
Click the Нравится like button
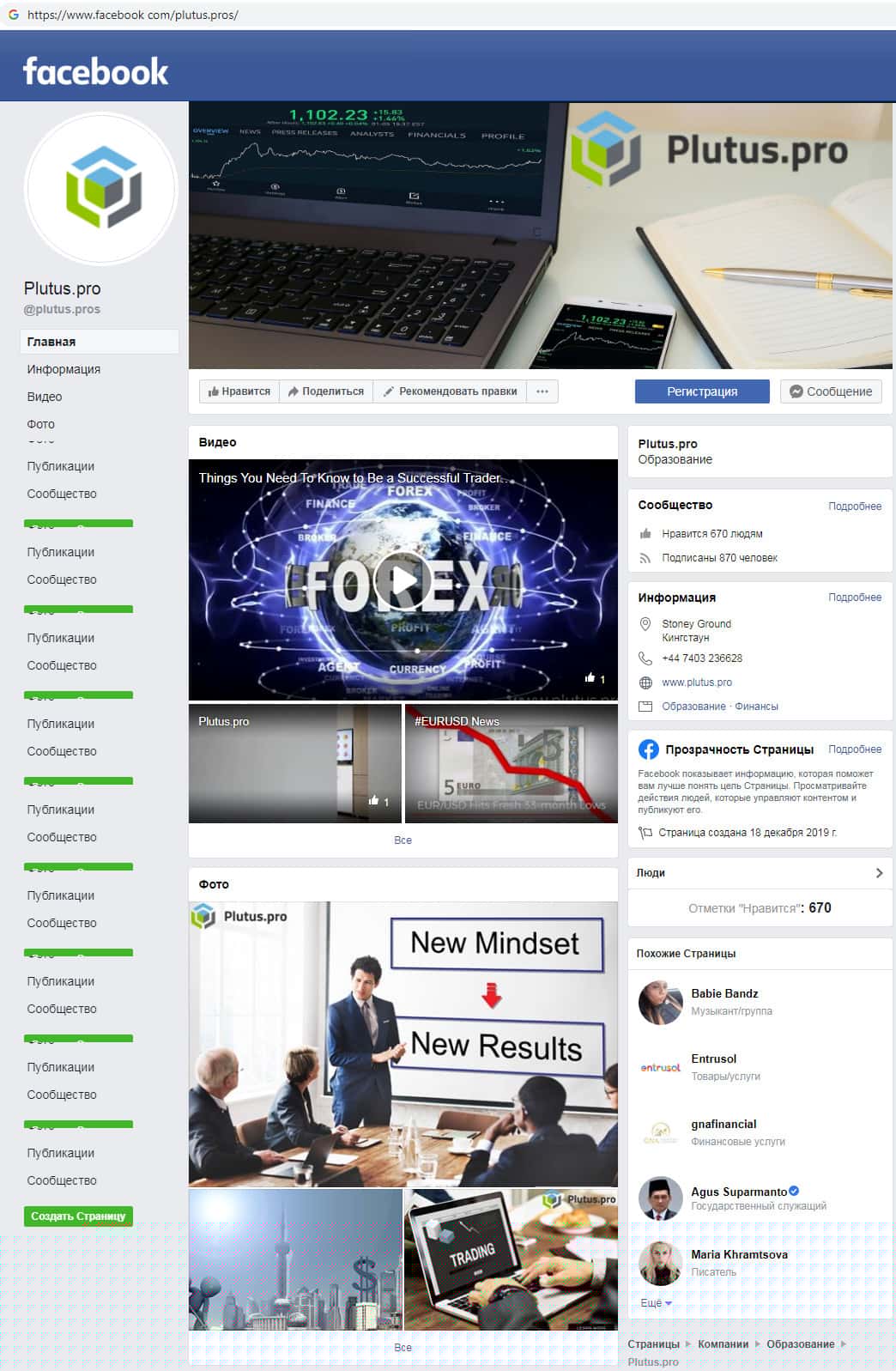point(239,391)
